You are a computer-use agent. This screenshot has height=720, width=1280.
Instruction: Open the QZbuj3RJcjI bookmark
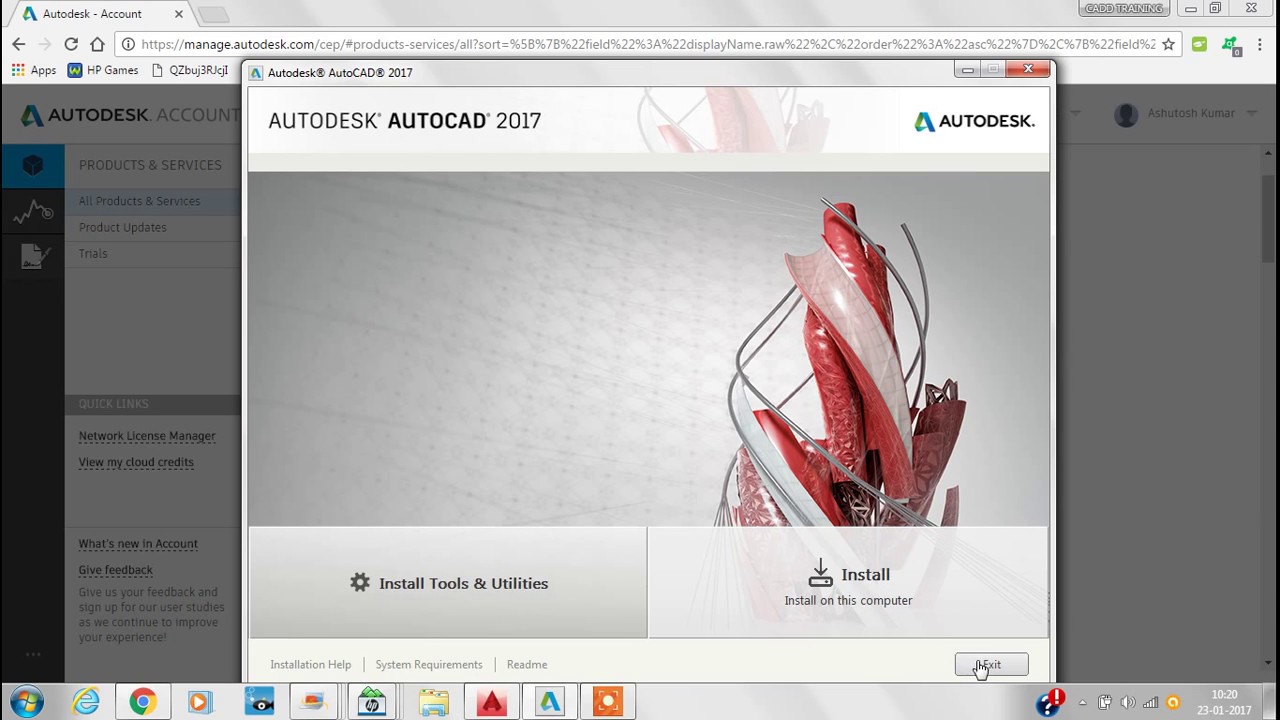point(190,70)
